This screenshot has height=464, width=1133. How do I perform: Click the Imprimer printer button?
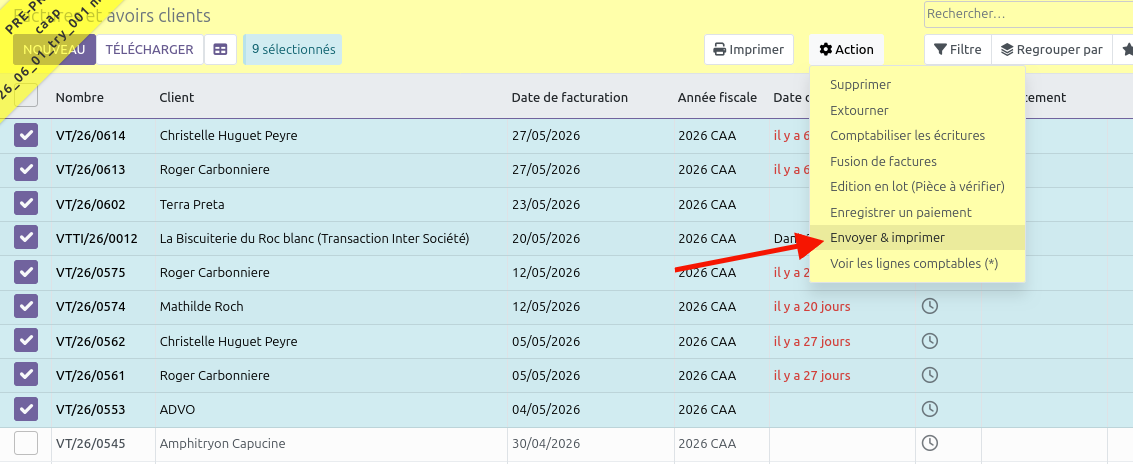pyautogui.click(x=749, y=49)
